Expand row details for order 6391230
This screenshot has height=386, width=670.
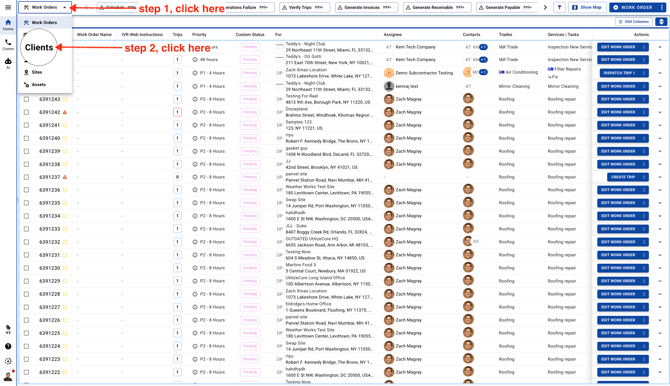(x=660, y=268)
